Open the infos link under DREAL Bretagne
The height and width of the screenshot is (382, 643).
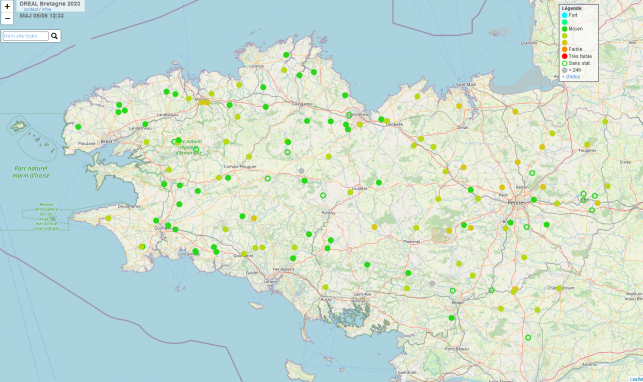46,9
